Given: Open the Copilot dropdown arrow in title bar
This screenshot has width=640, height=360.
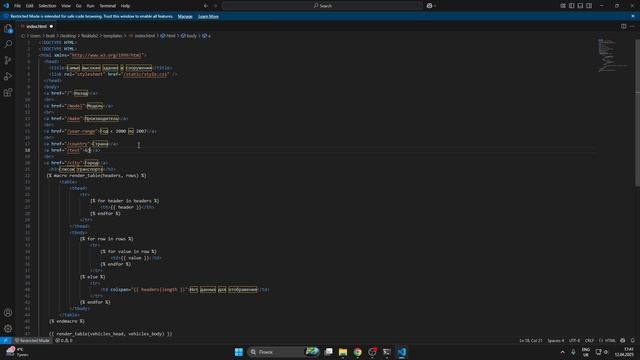Looking at the screenshot, I should 435,6.
